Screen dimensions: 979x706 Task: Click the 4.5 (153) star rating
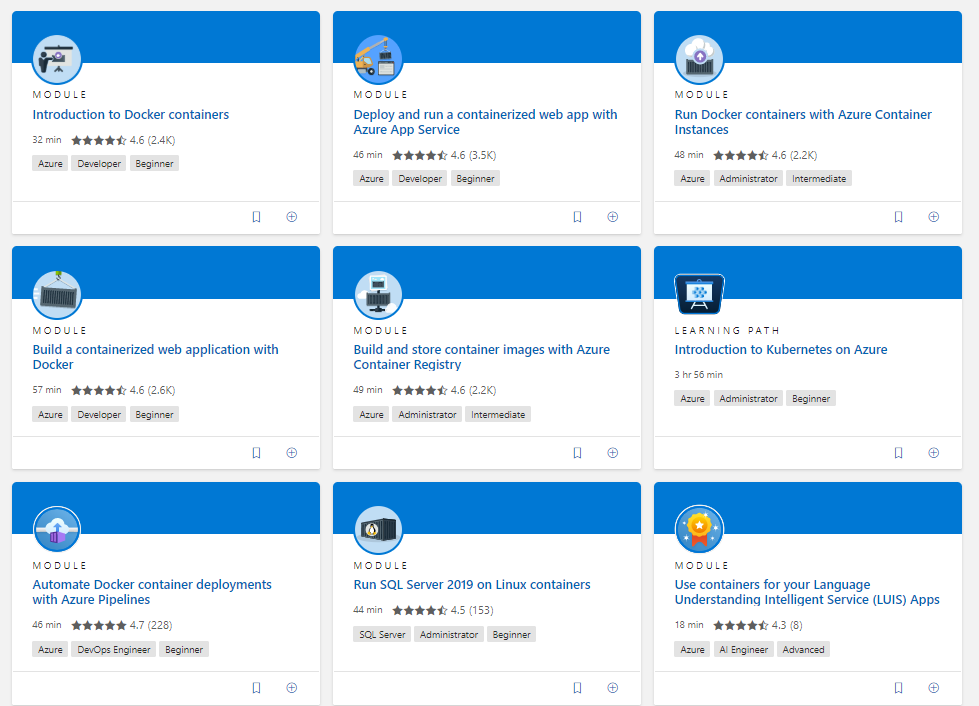(x=443, y=610)
